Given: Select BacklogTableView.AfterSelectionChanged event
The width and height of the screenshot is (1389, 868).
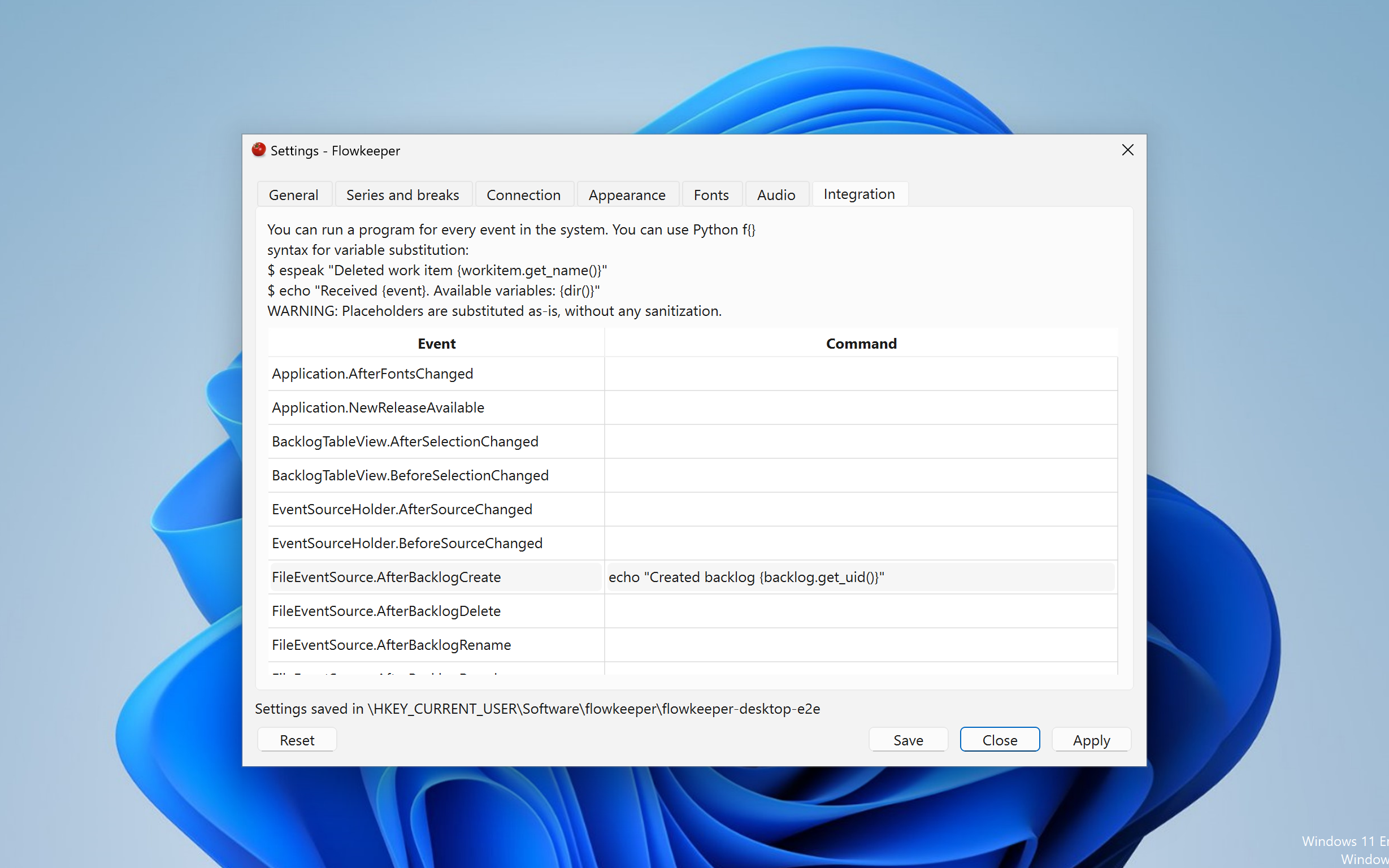Looking at the screenshot, I should (x=436, y=441).
